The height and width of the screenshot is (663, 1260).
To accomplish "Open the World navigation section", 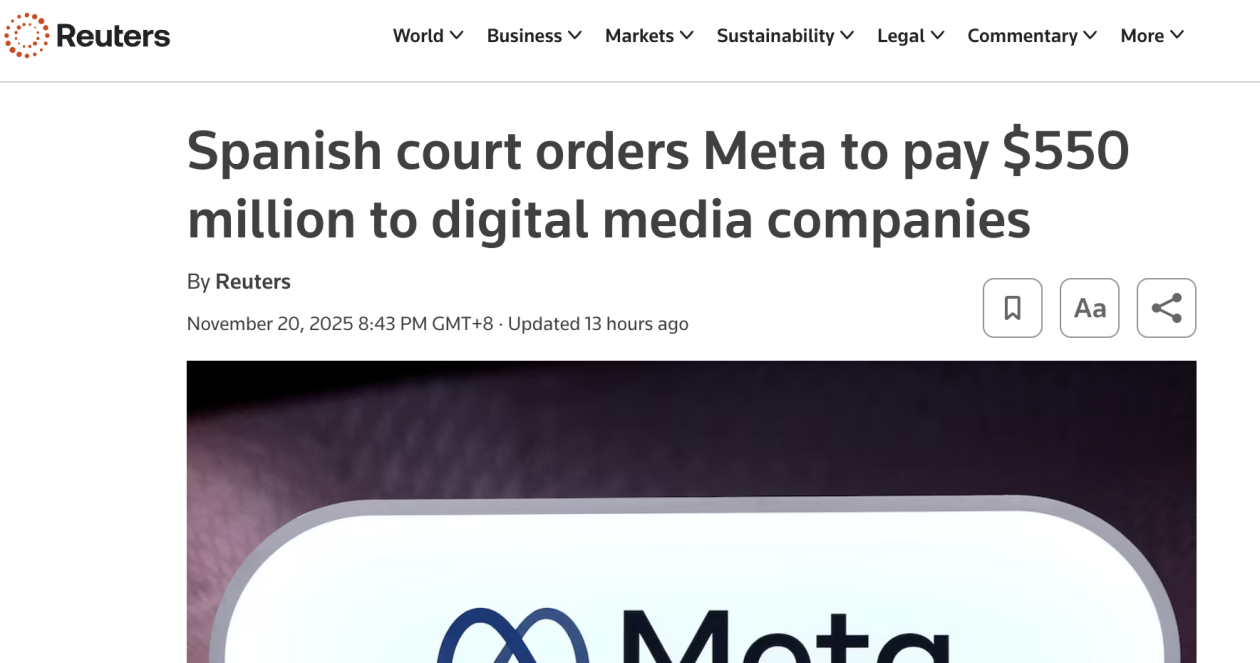I will pyautogui.click(x=418, y=36).
